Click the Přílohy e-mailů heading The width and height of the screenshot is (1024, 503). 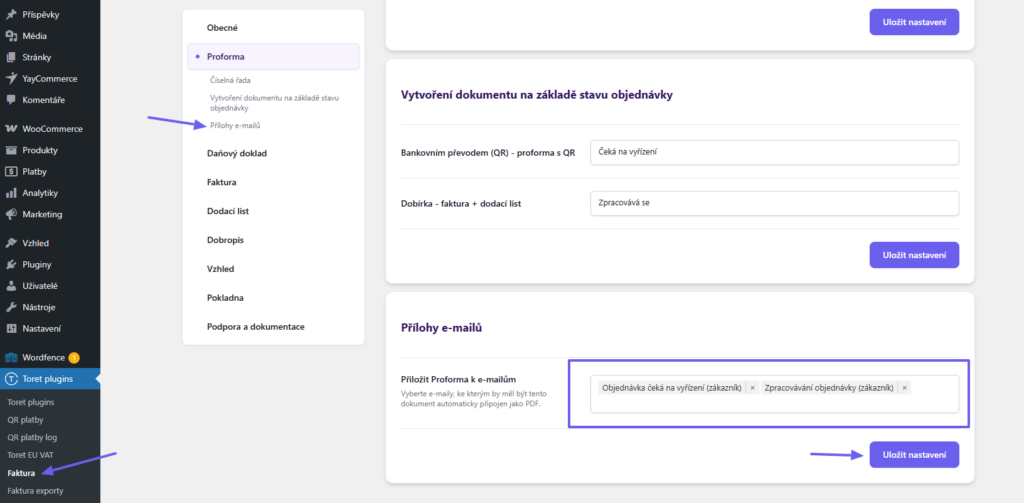[441, 328]
